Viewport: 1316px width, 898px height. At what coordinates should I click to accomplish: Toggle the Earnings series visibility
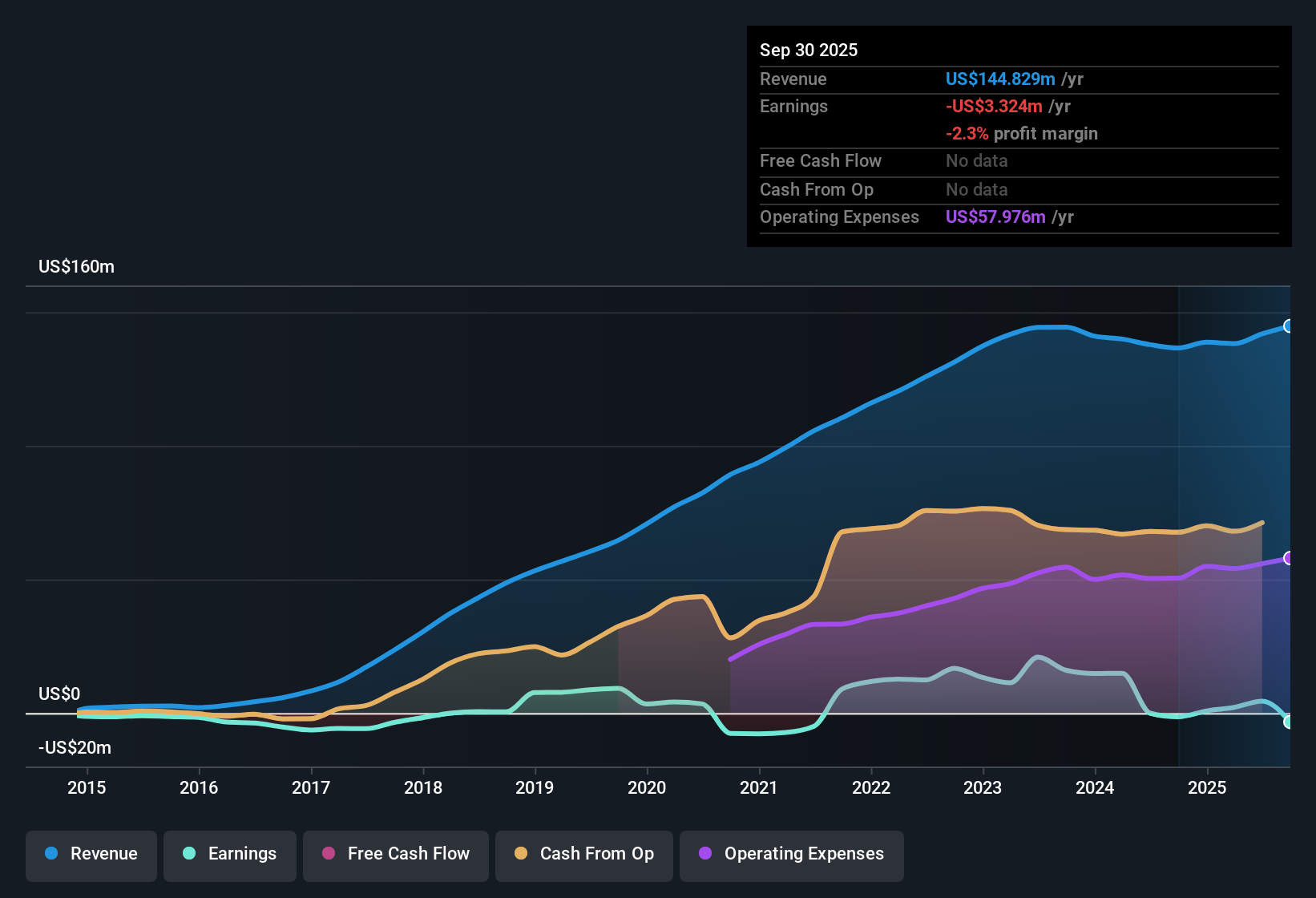tap(229, 856)
